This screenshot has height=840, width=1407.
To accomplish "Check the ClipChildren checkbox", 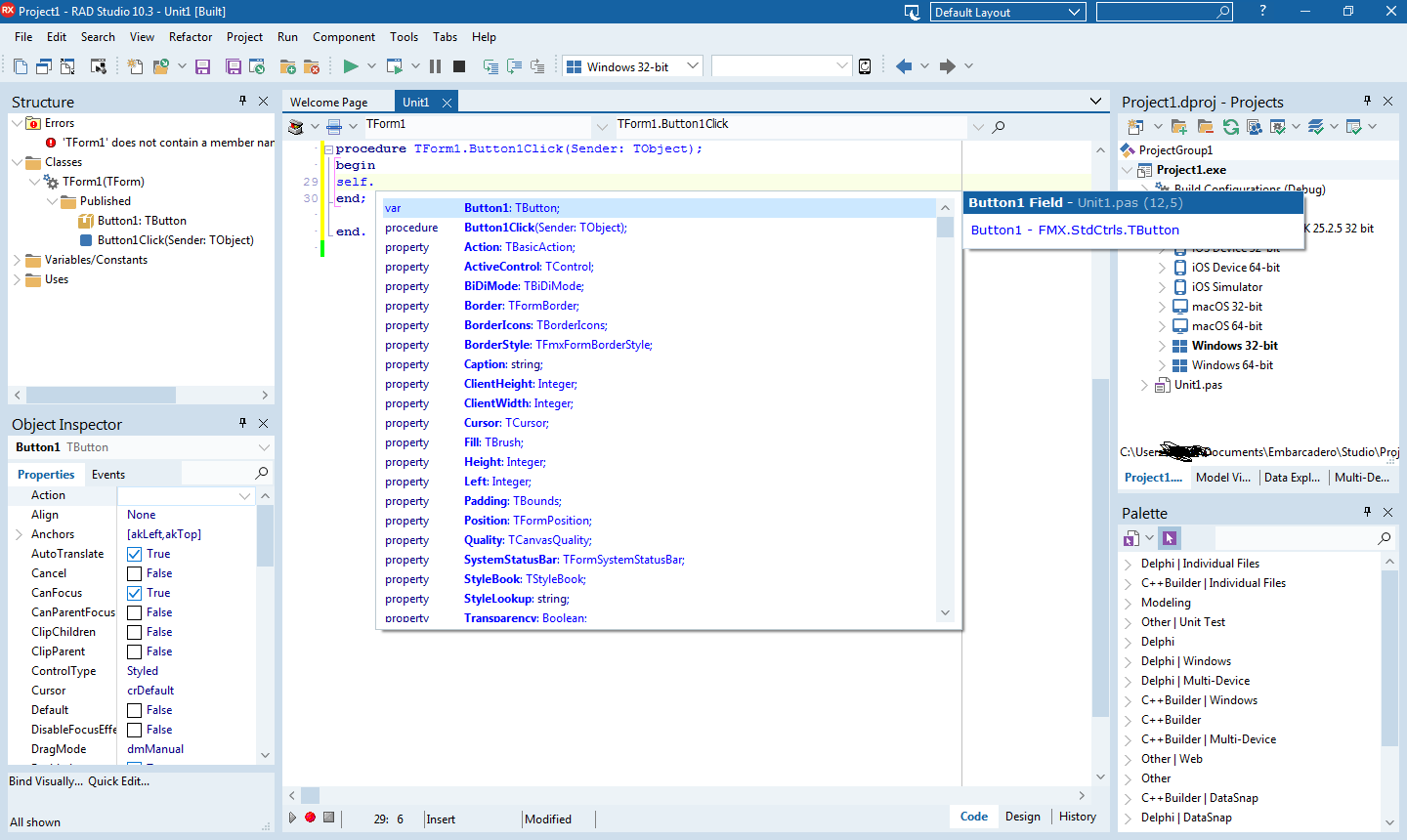I will [135, 632].
